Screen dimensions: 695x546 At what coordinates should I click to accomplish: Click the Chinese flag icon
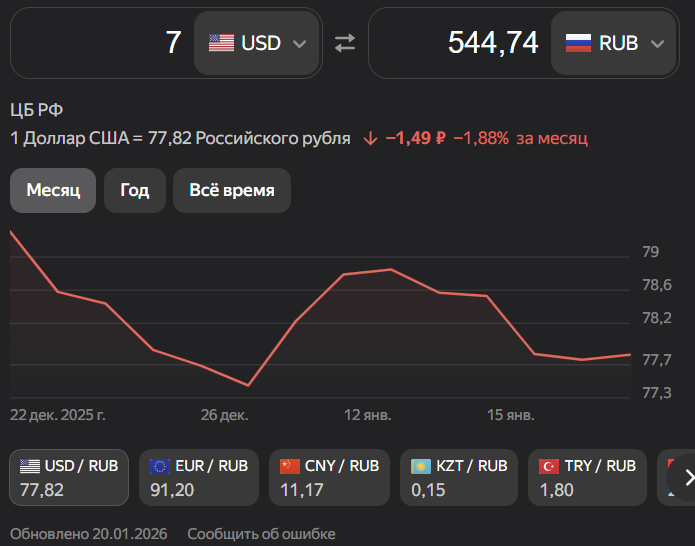[291, 466]
